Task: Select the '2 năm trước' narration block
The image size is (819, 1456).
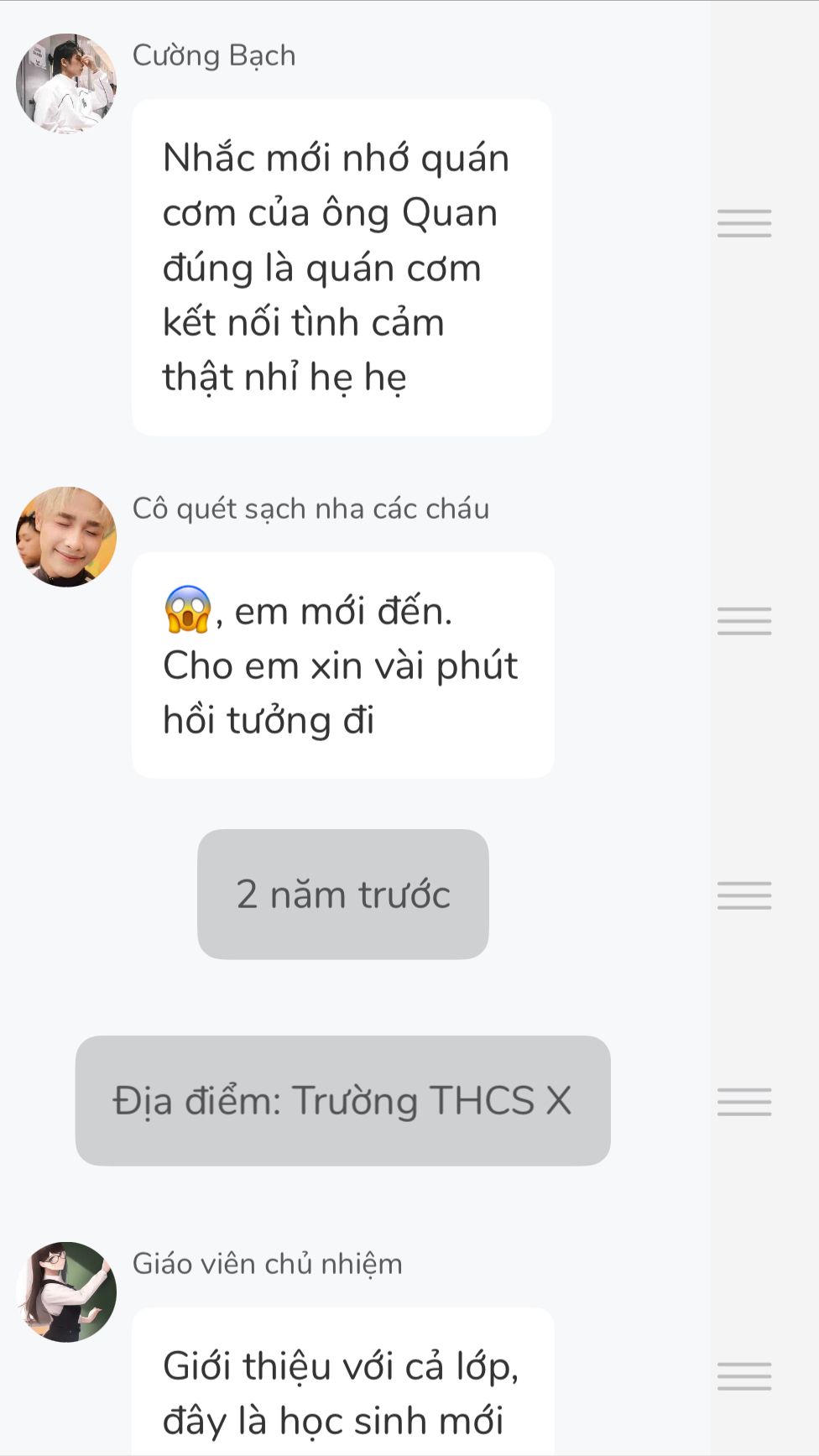Action: tap(343, 895)
